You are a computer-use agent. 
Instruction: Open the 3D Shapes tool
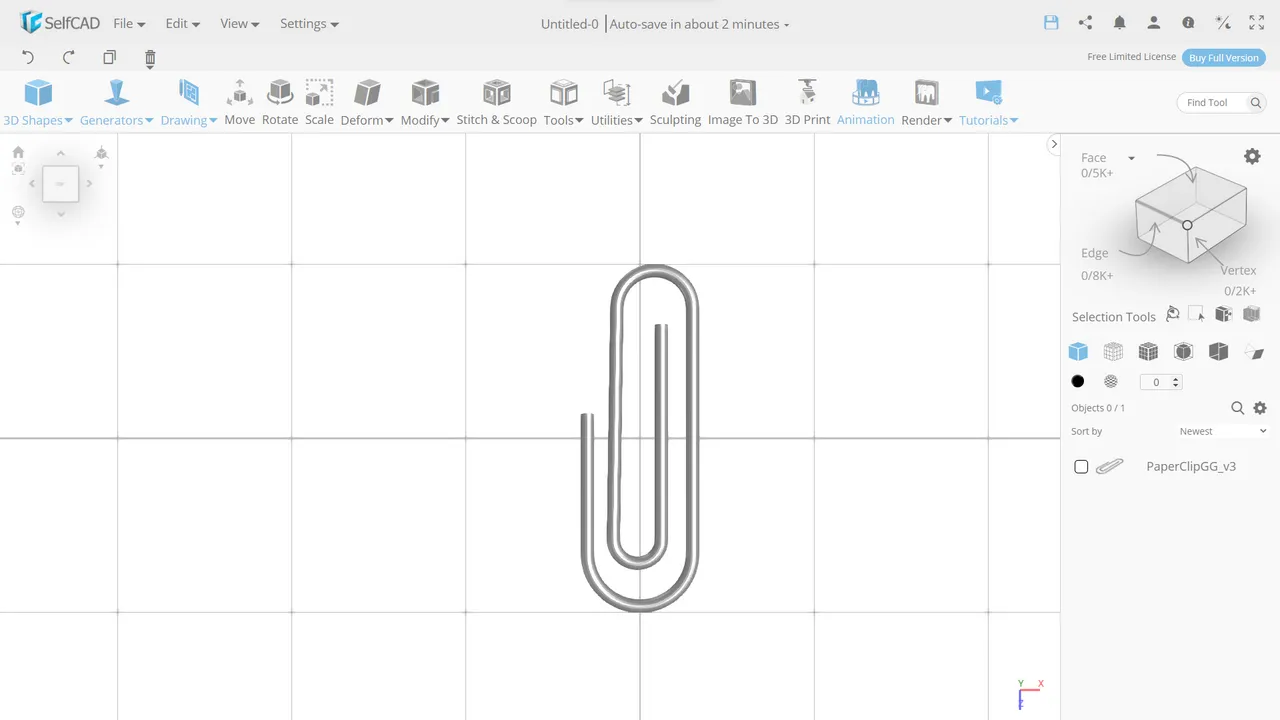tap(38, 103)
